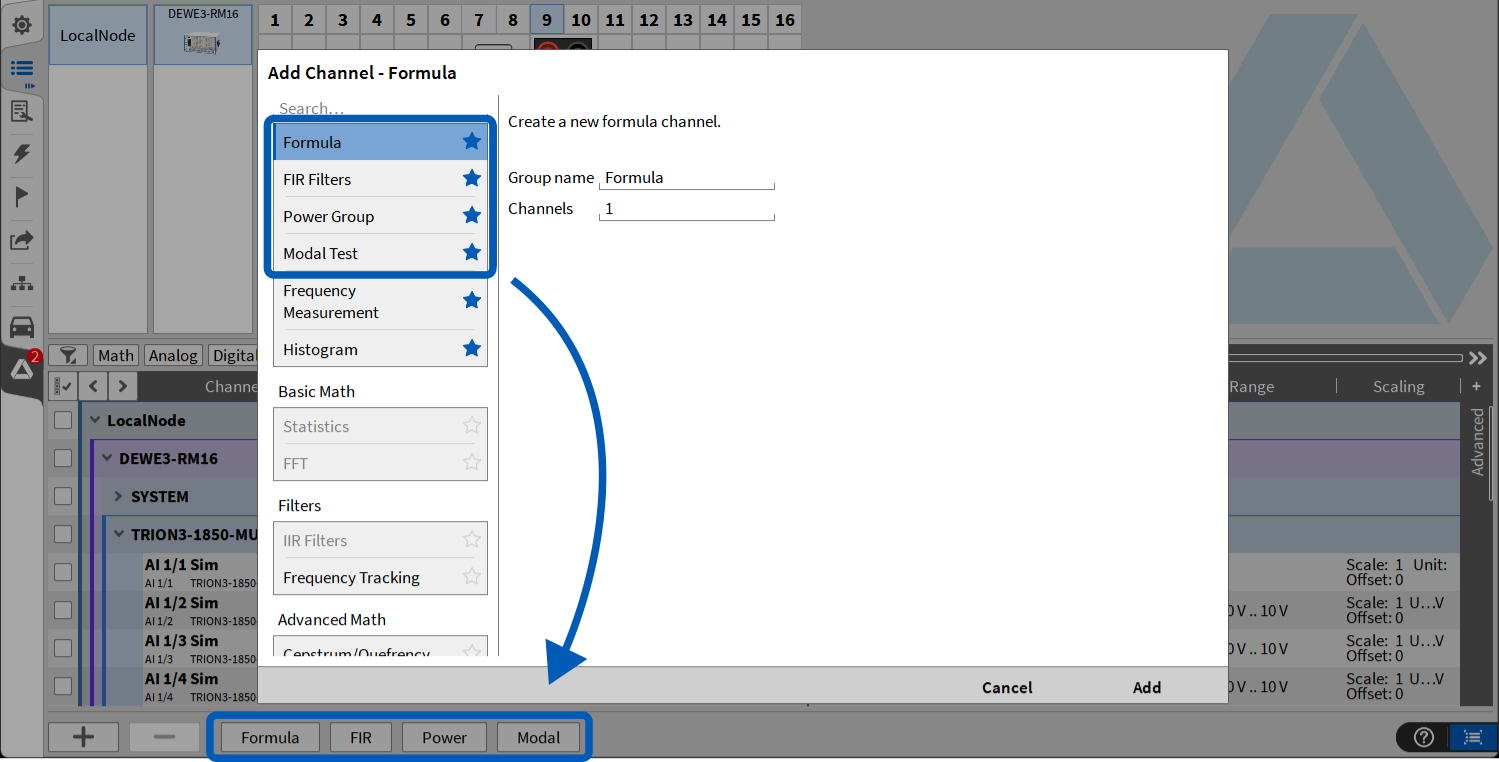Favorite the Statistics star
1499x762 pixels.
coord(472,425)
